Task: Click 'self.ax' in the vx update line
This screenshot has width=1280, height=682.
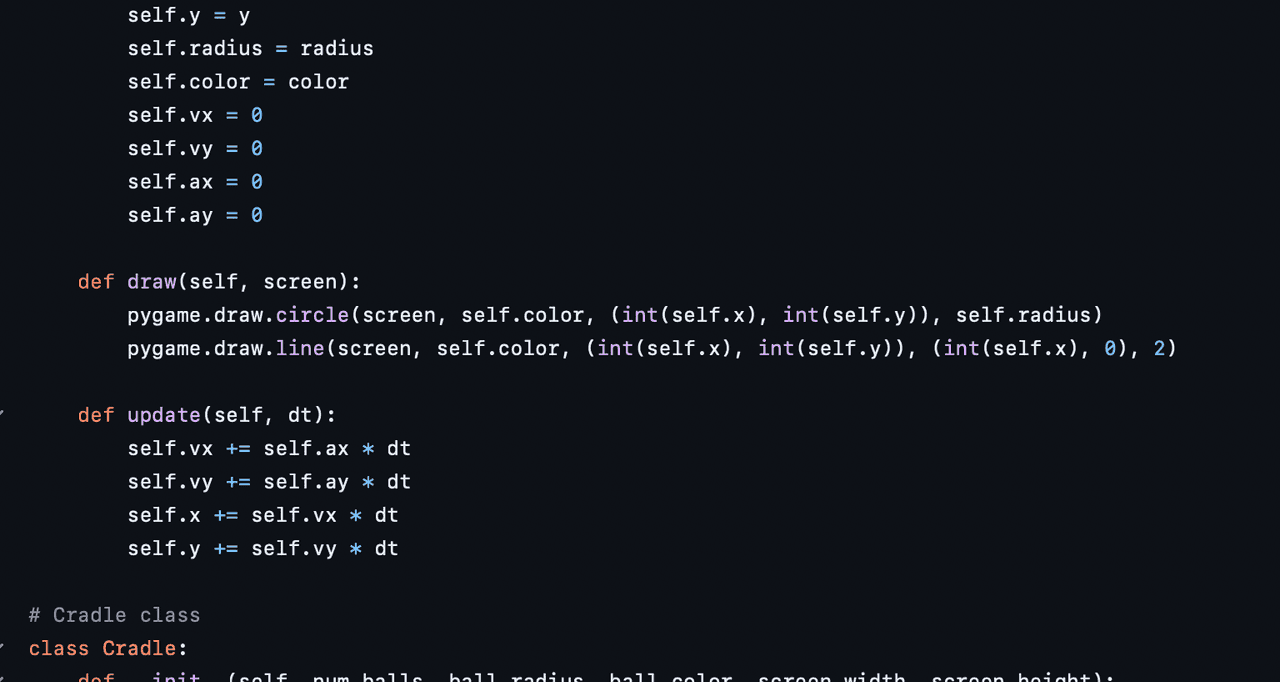Action: [x=306, y=448]
